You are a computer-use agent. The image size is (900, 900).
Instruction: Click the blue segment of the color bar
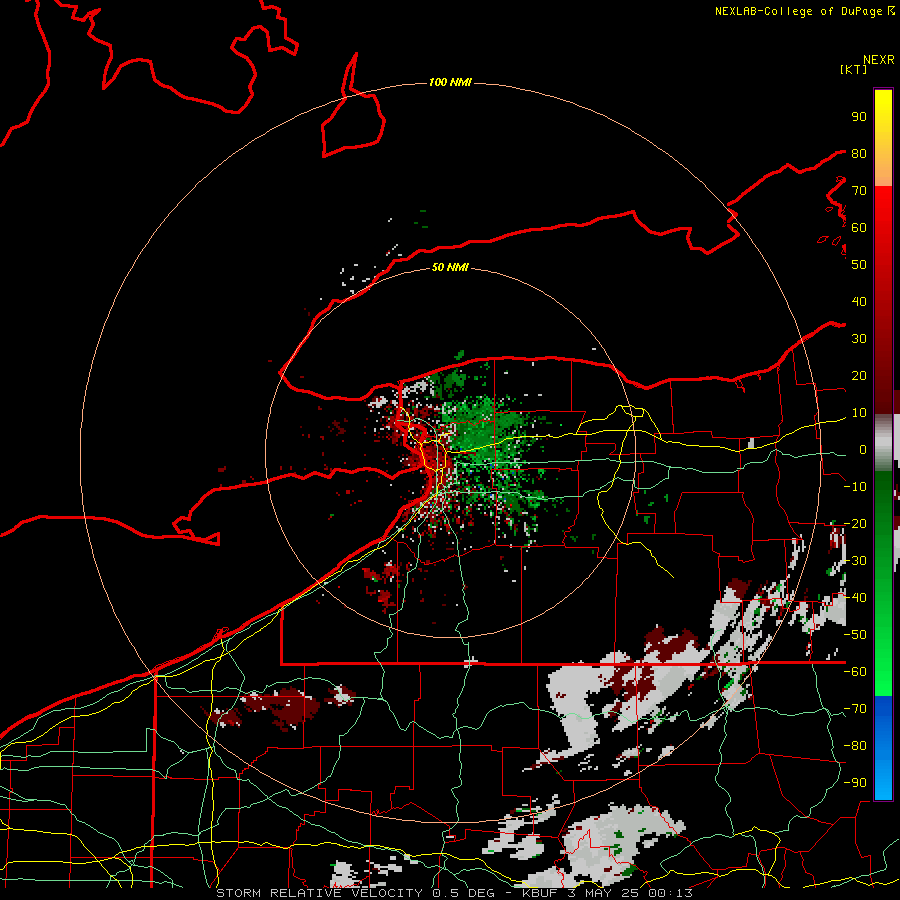(x=883, y=747)
